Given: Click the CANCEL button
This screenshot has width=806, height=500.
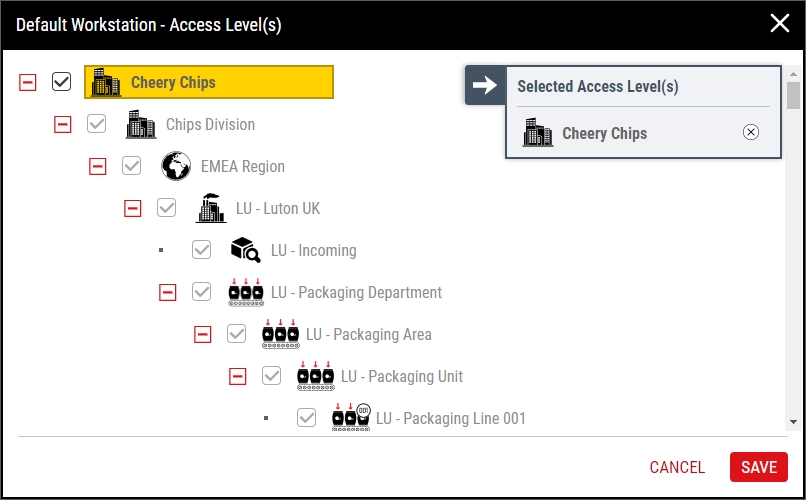Looking at the screenshot, I should click(677, 467).
